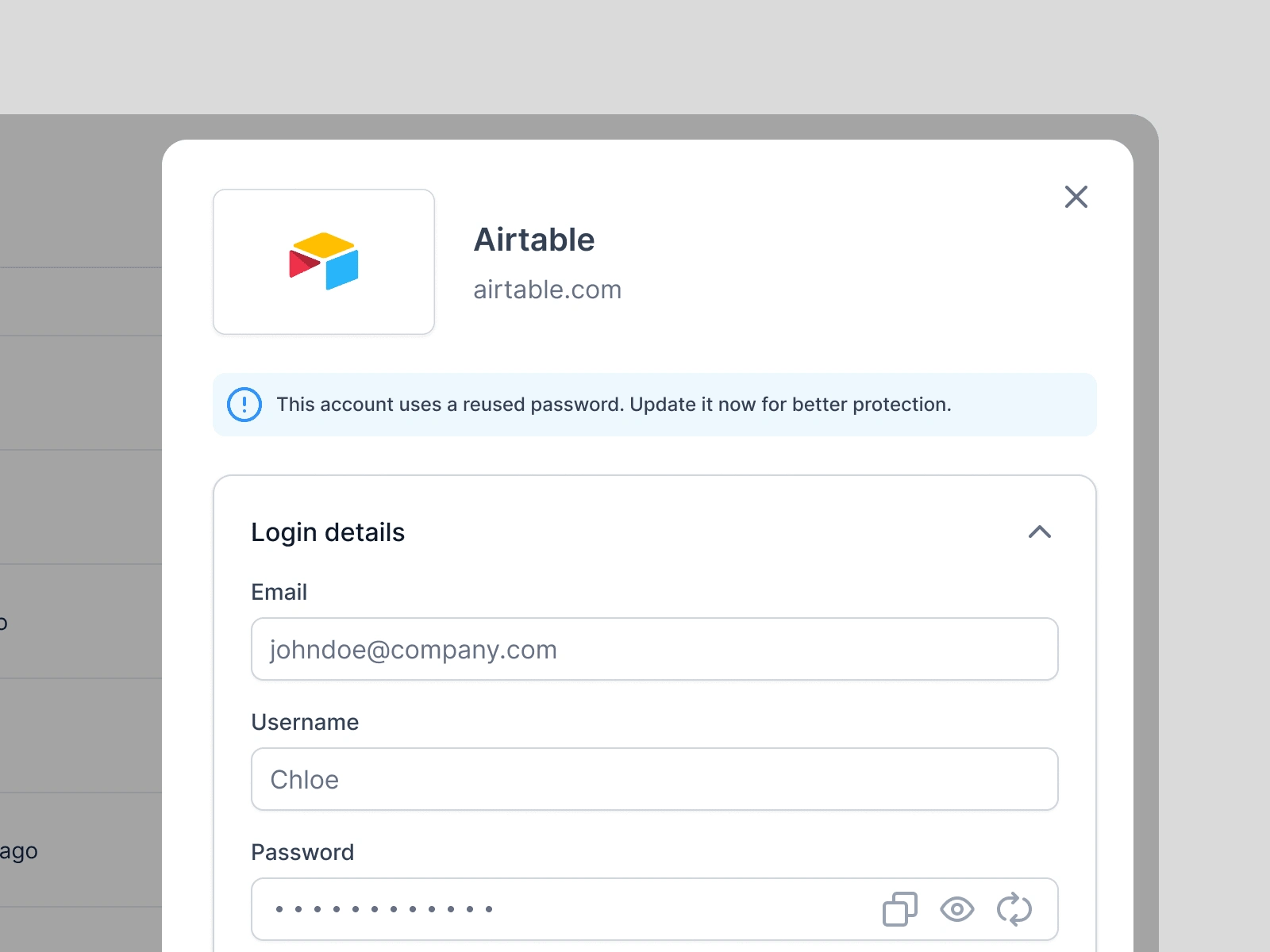This screenshot has width=1270, height=952.
Task: Close the Airtable account dialog
Action: pos(1076,197)
